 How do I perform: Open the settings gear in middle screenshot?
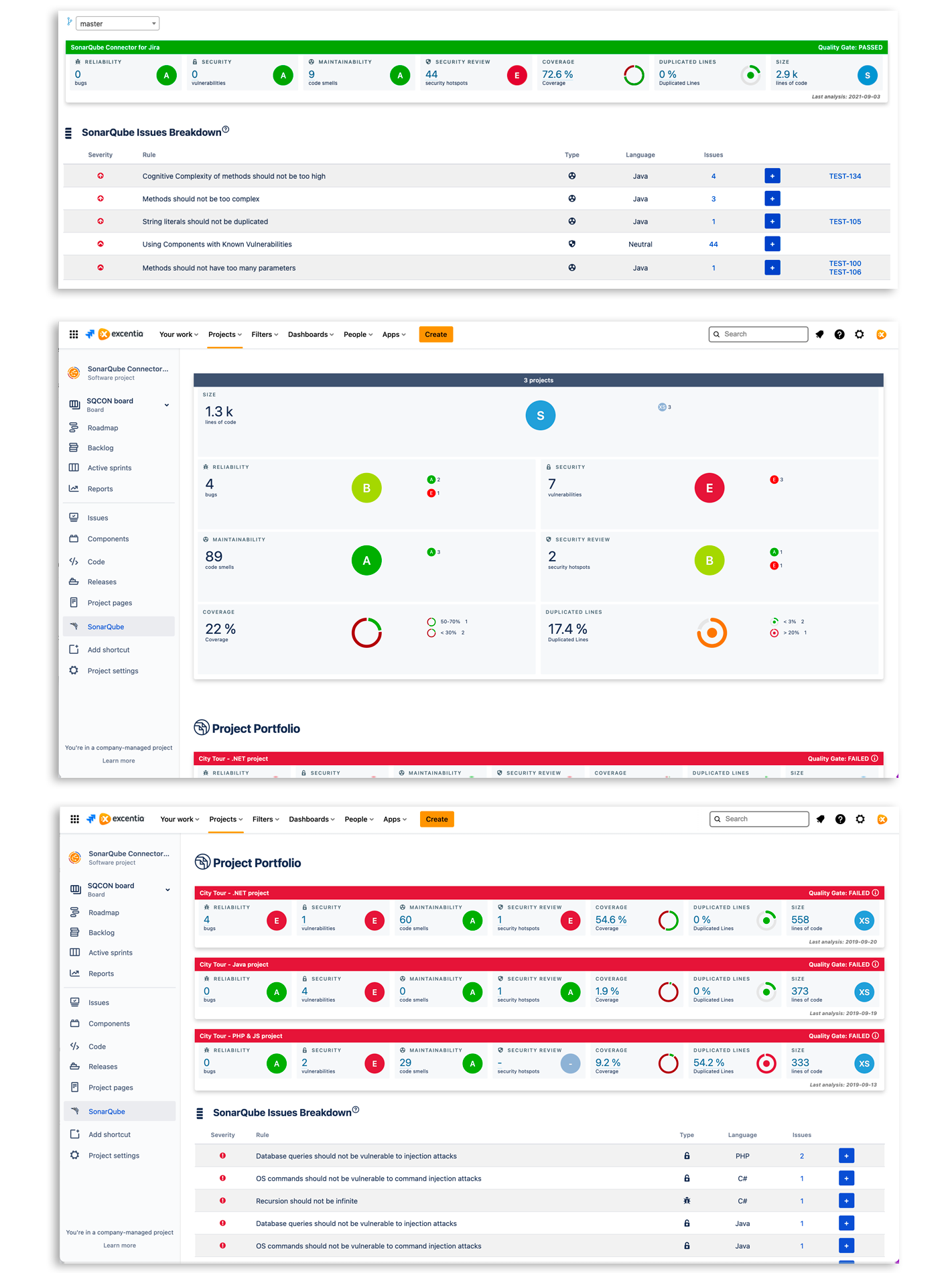pos(860,334)
